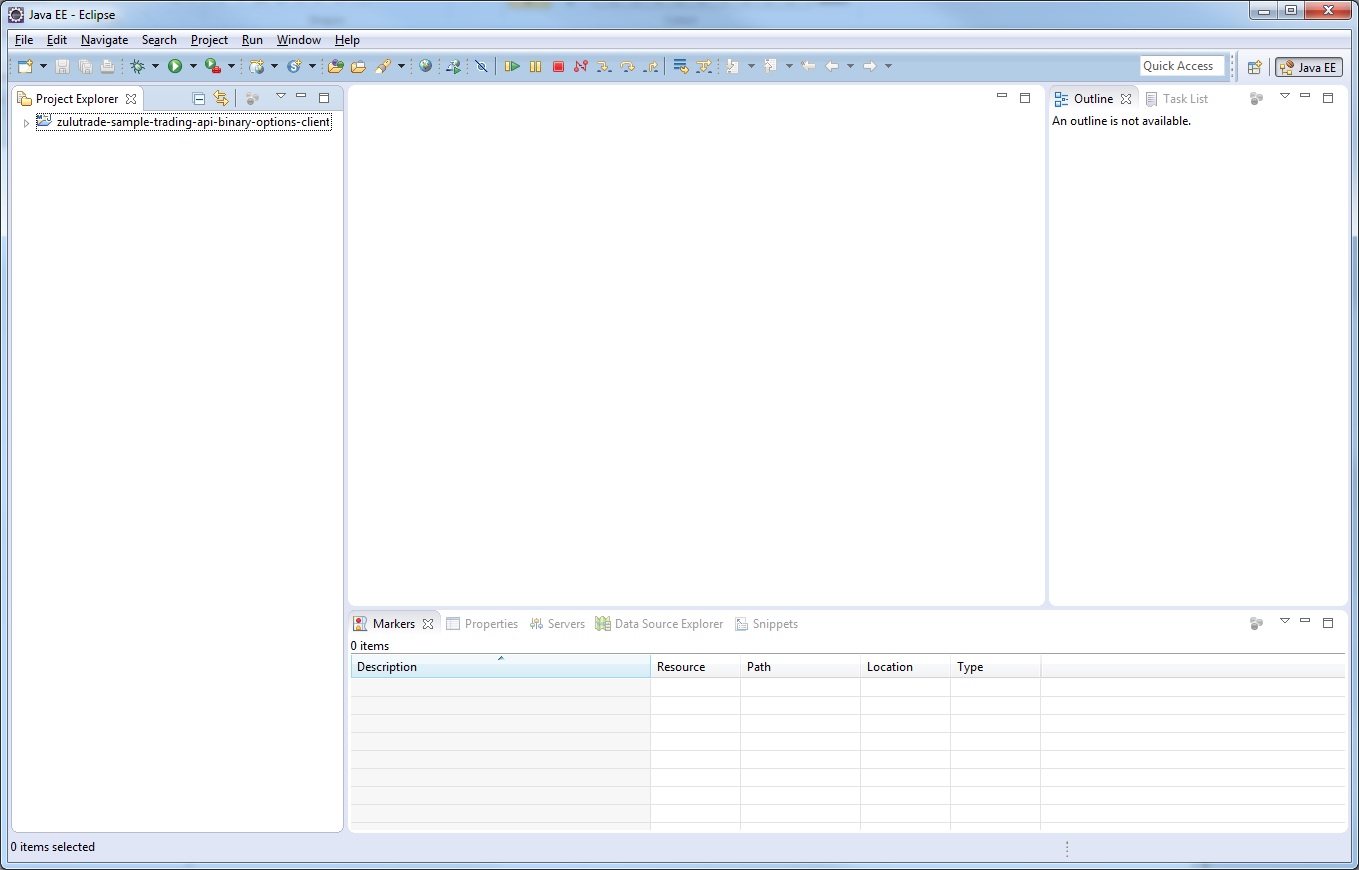Screen dimensions: 1359x870
Task: Open the Markers view menu triangle
Action: coord(1285,622)
